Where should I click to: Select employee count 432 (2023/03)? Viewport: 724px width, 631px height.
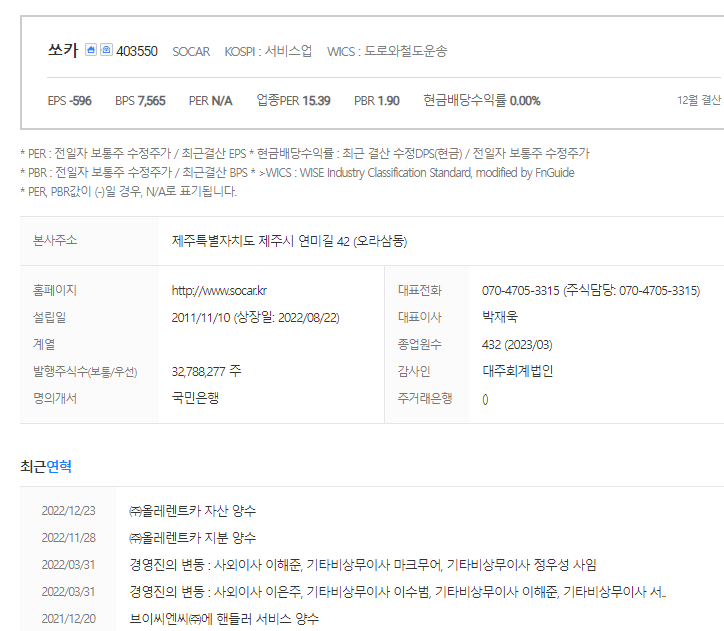517,345
